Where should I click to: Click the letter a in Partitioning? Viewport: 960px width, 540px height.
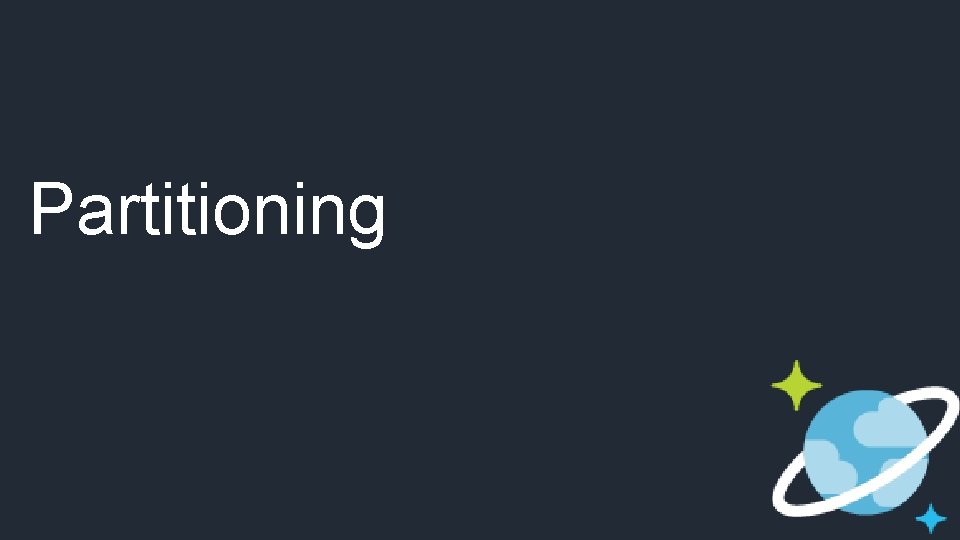(x=96, y=214)
